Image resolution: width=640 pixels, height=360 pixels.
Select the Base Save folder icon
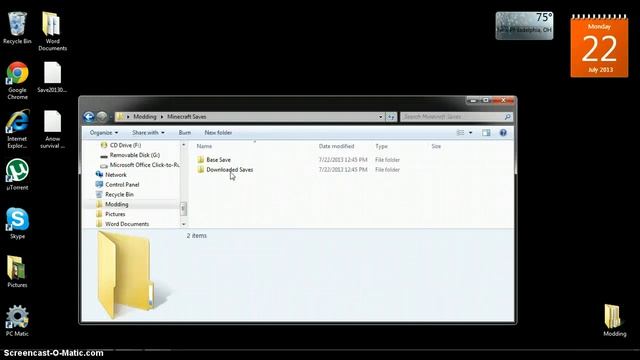pyautogui.click(x=200, y=160)
